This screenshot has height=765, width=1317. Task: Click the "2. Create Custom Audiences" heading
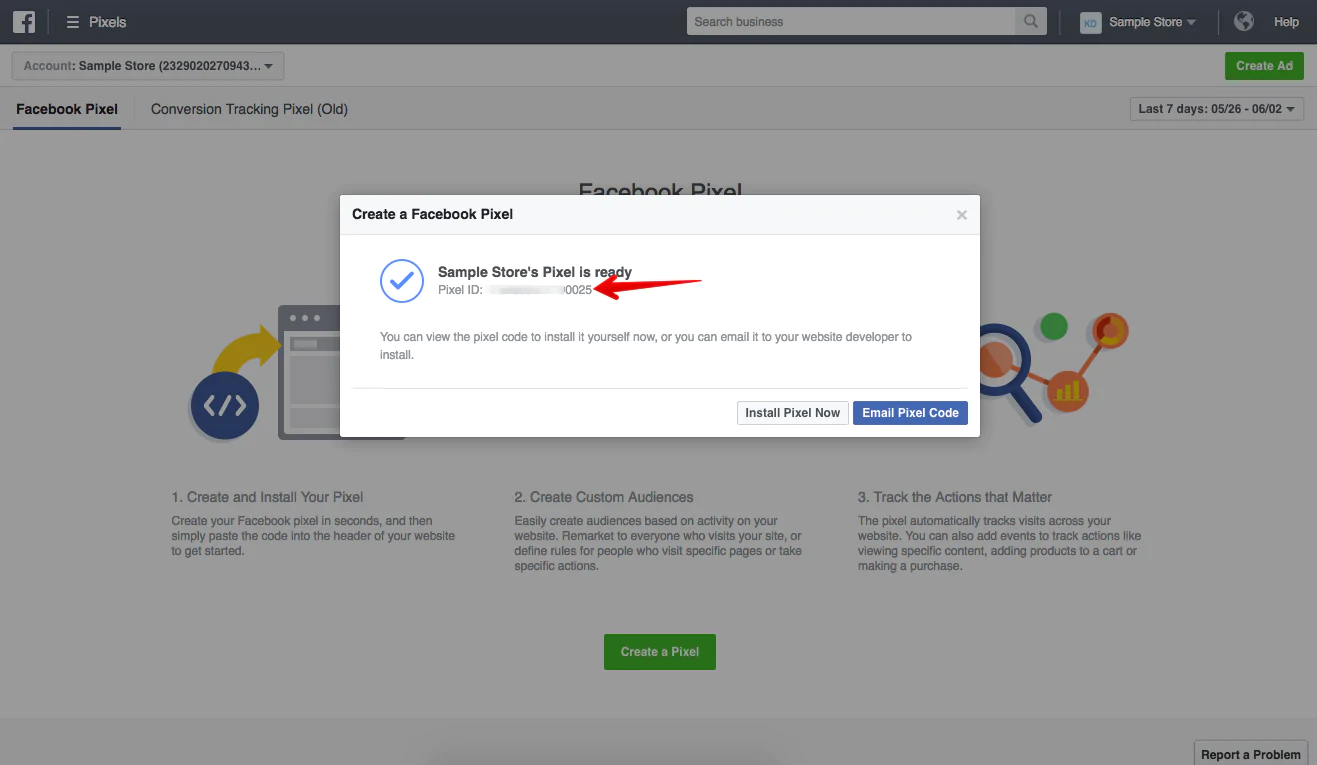pos(604,497)
